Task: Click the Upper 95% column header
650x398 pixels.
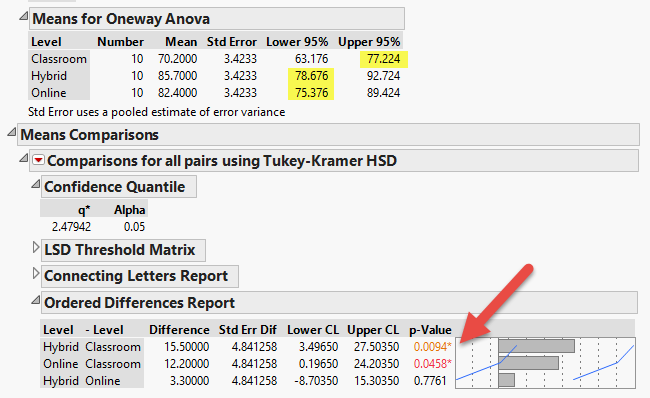Action: click(x=369, y=42)
